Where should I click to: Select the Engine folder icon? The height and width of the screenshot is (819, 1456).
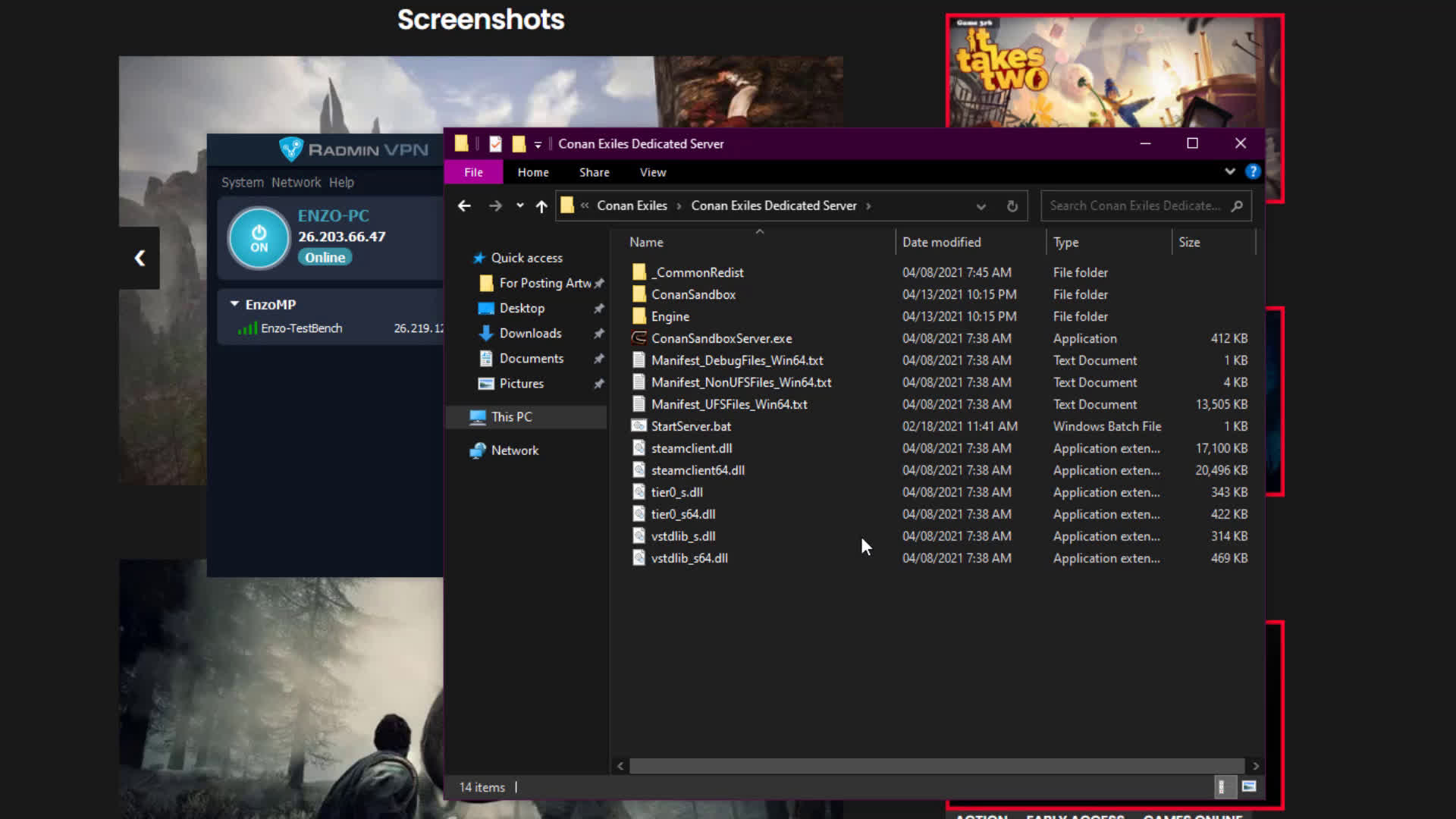[x=639, y=316]
